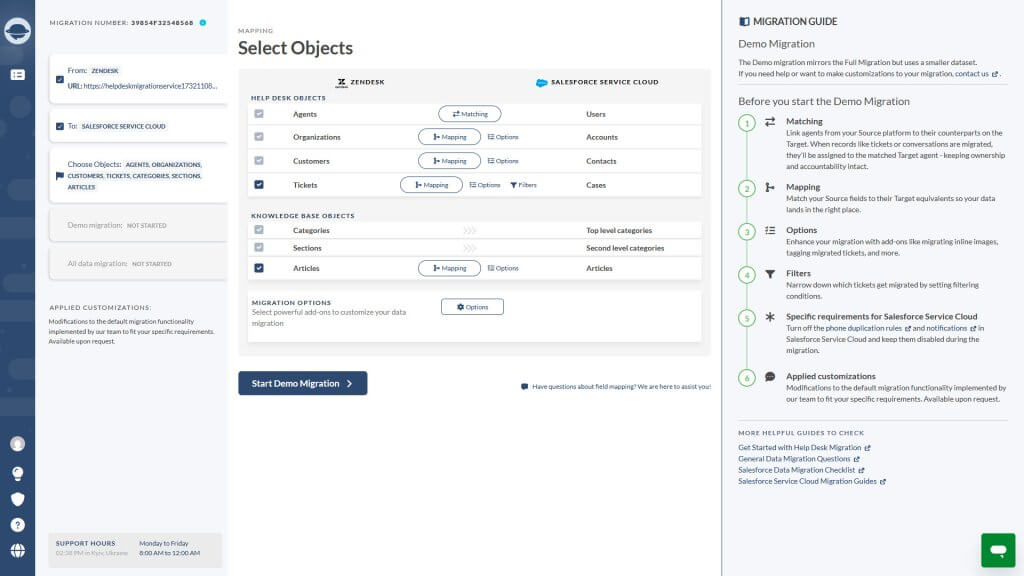The height and width of the screenshot is (576, 1024).
Task: Open the user profile icon in sidebar
Action: tap(18, 444)
